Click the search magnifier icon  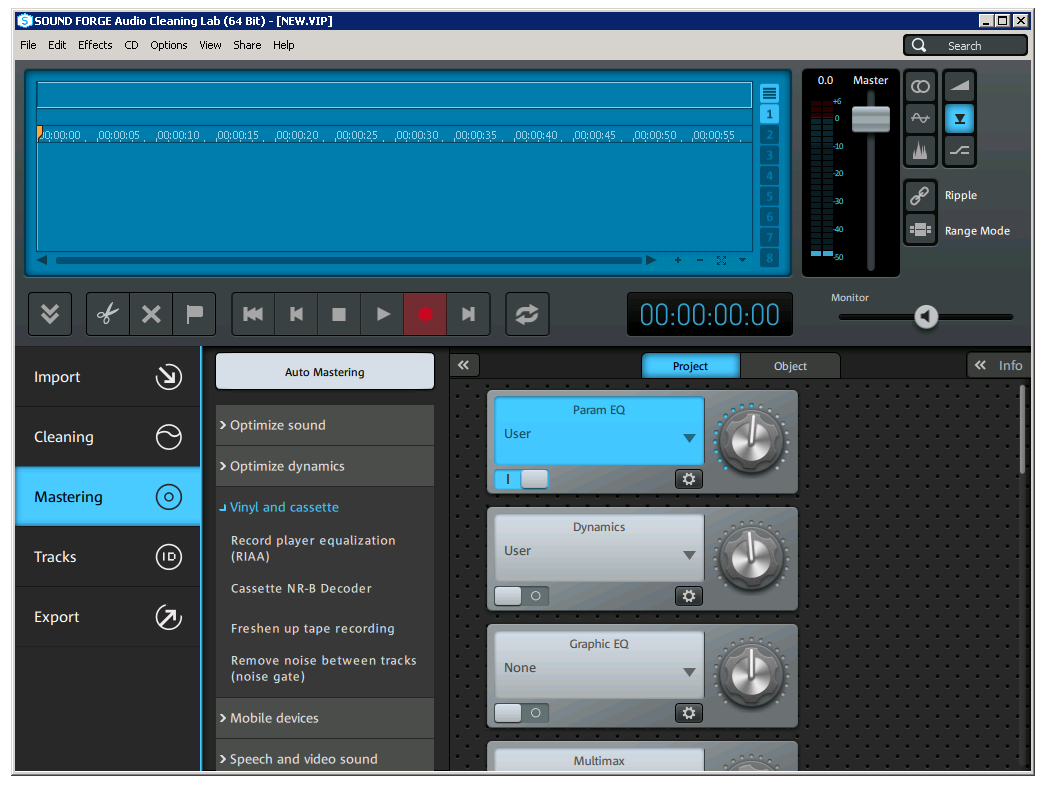[919, 45]
